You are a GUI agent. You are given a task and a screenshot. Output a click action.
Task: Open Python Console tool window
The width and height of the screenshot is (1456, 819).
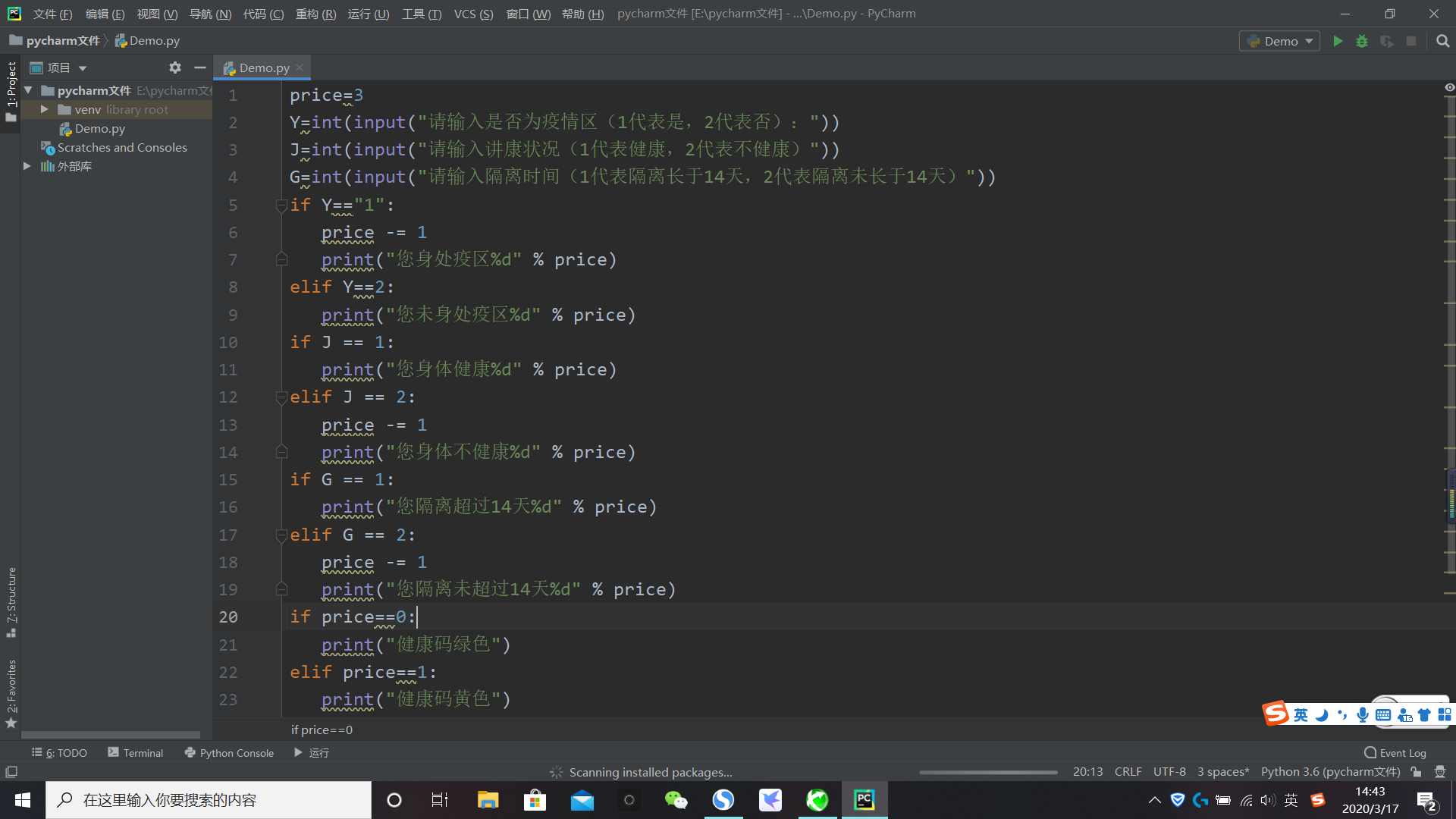[x=229, y=753]
